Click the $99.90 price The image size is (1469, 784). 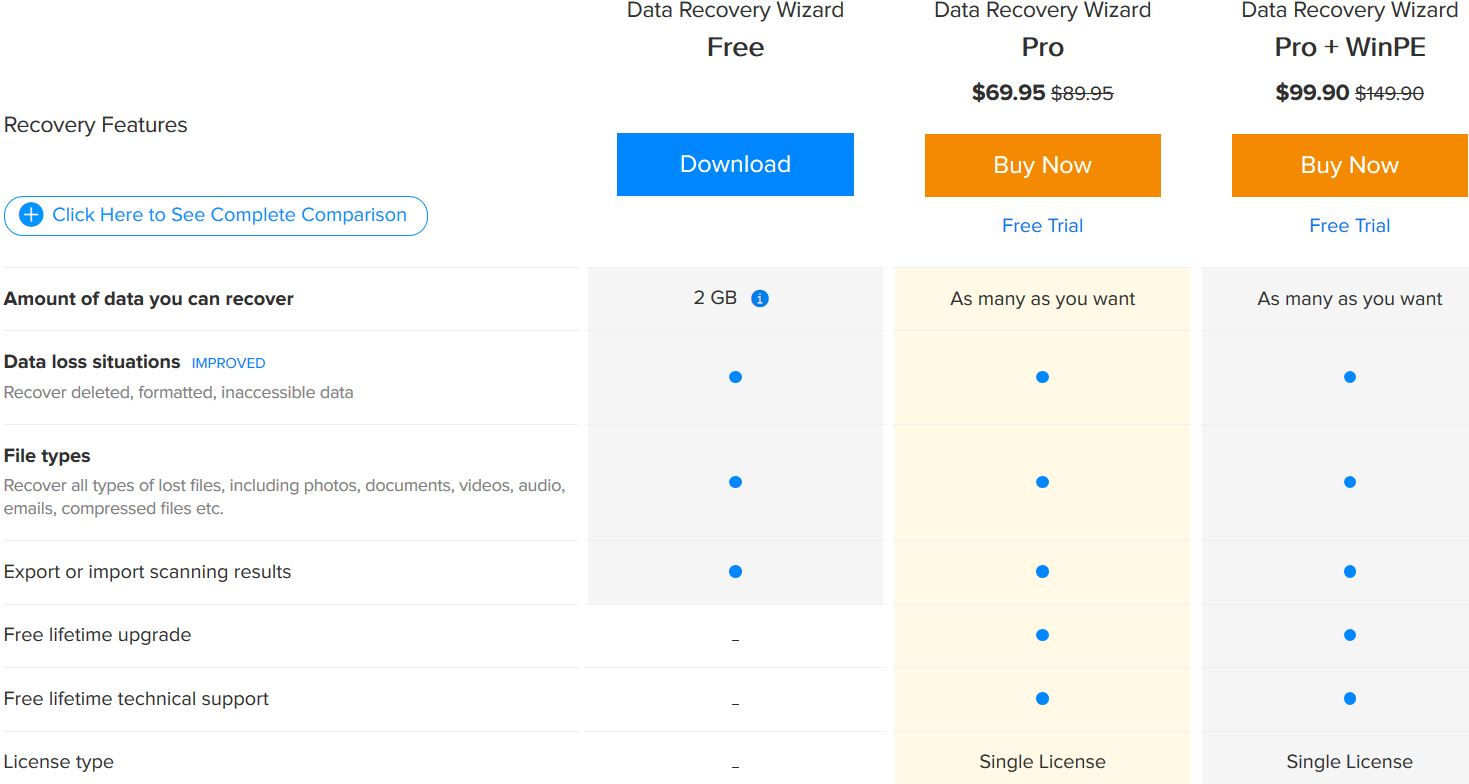(x=1312, y=93)
